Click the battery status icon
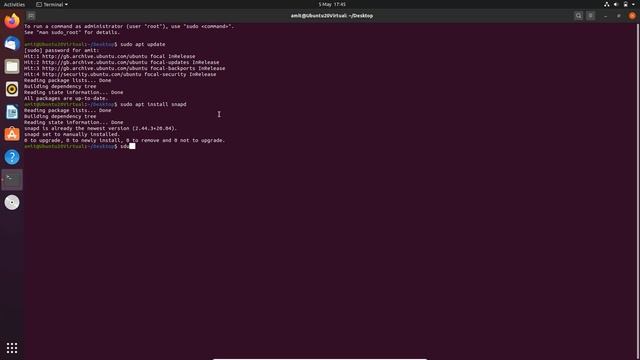This screenshot has width=640, height=360. click(625, 4)
